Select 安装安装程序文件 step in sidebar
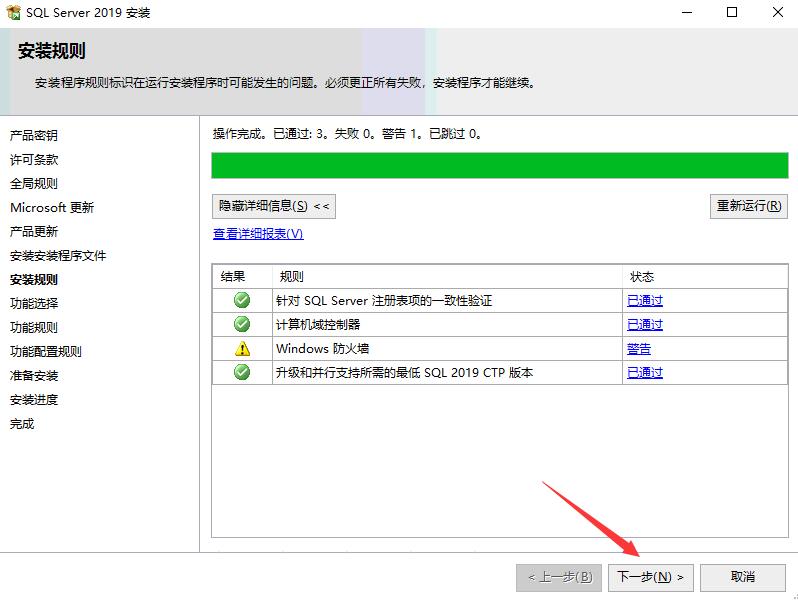Screen dimensions: 798x600 click(58, 255)
